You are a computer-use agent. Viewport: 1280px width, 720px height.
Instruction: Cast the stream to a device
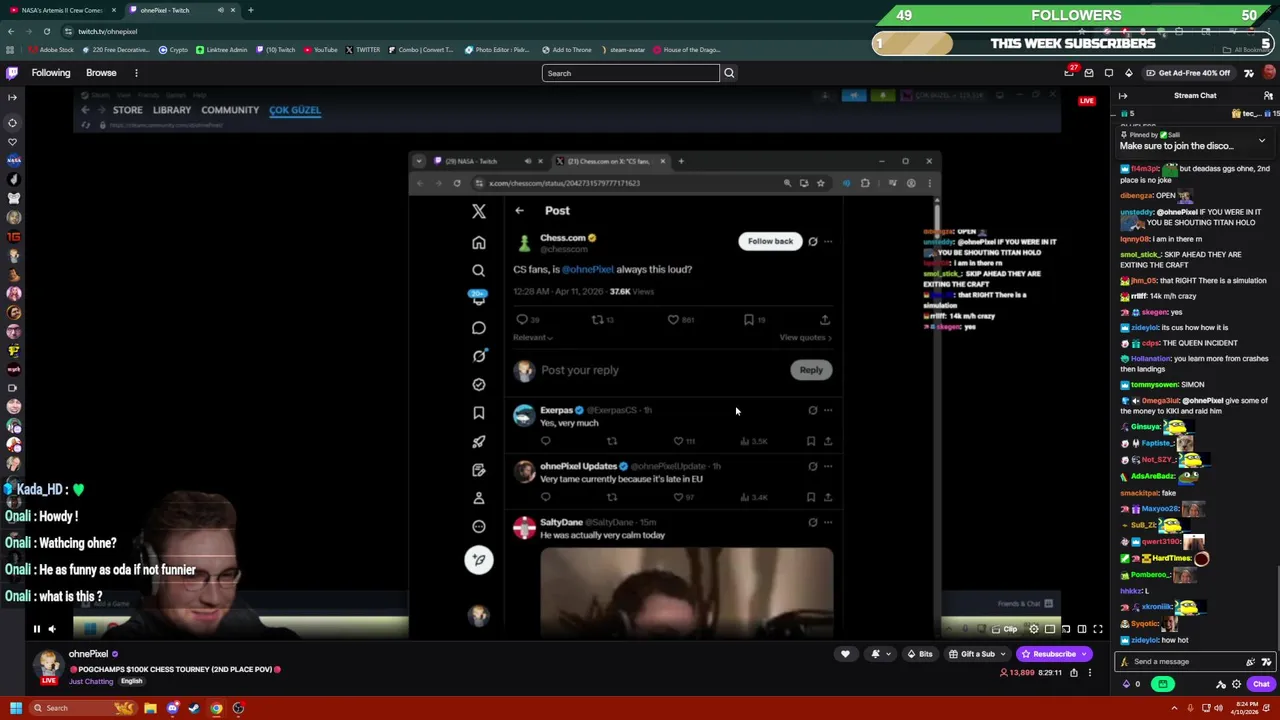click(1066, 629)
